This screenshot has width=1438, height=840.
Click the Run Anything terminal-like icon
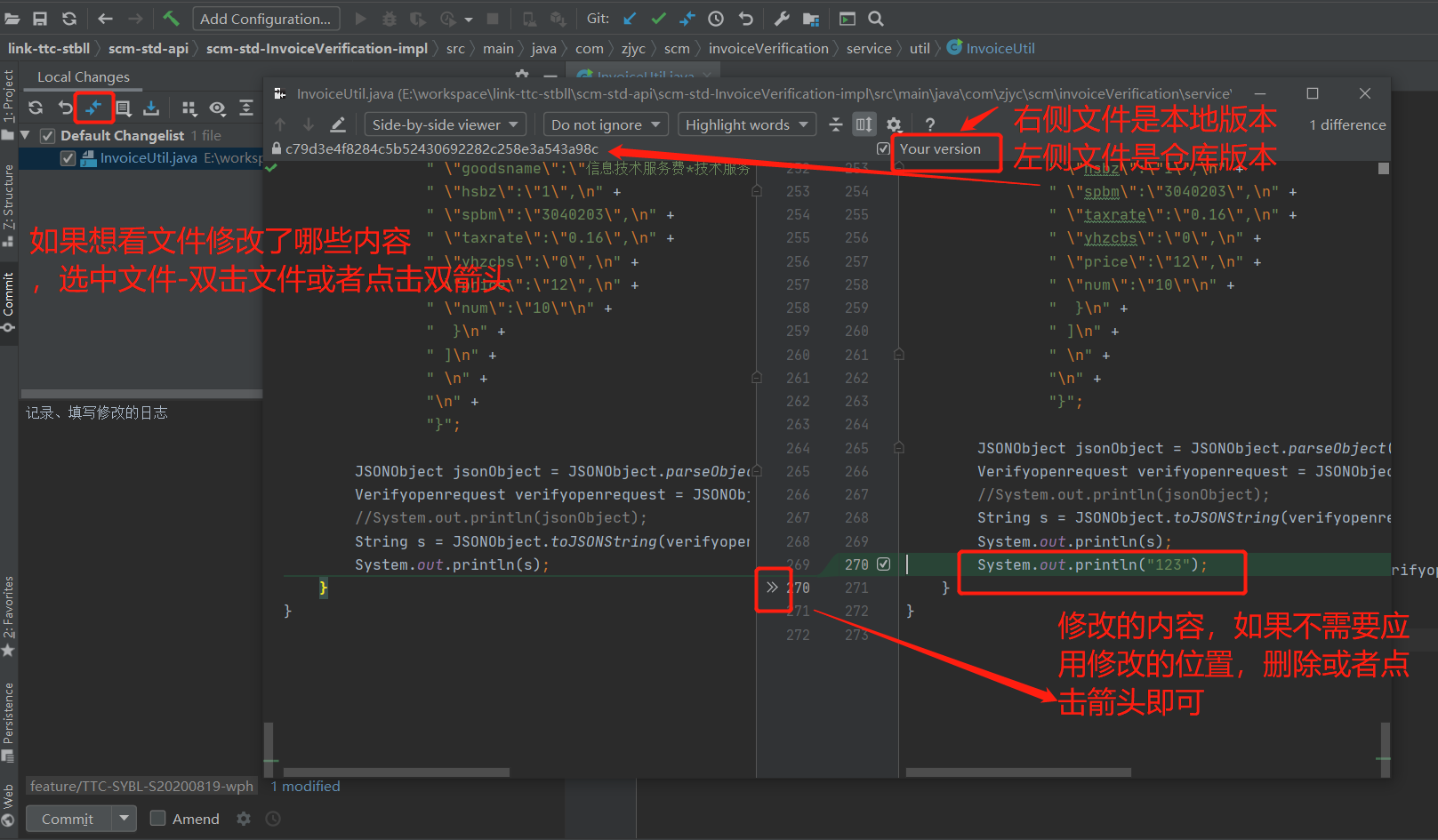[848, 19]
